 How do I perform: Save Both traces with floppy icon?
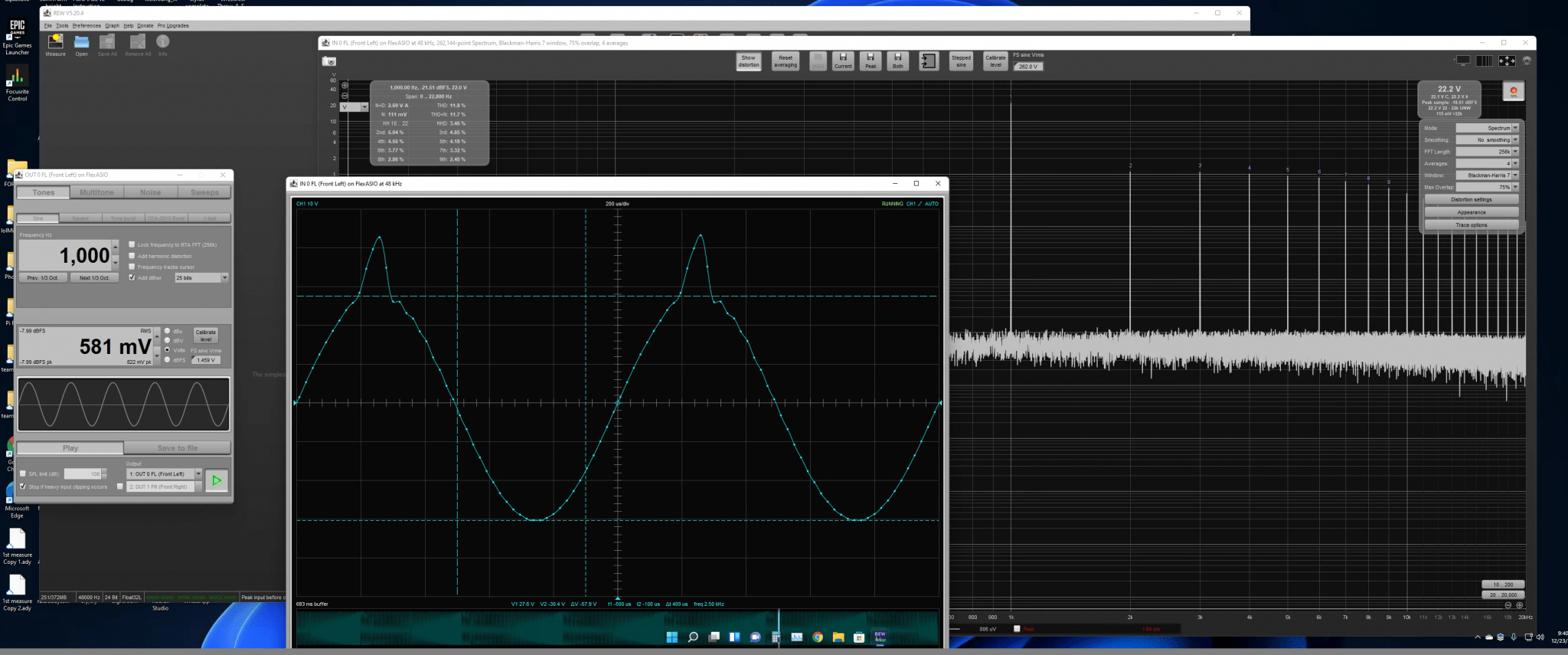pyautogui.click(x=898, y=61)
